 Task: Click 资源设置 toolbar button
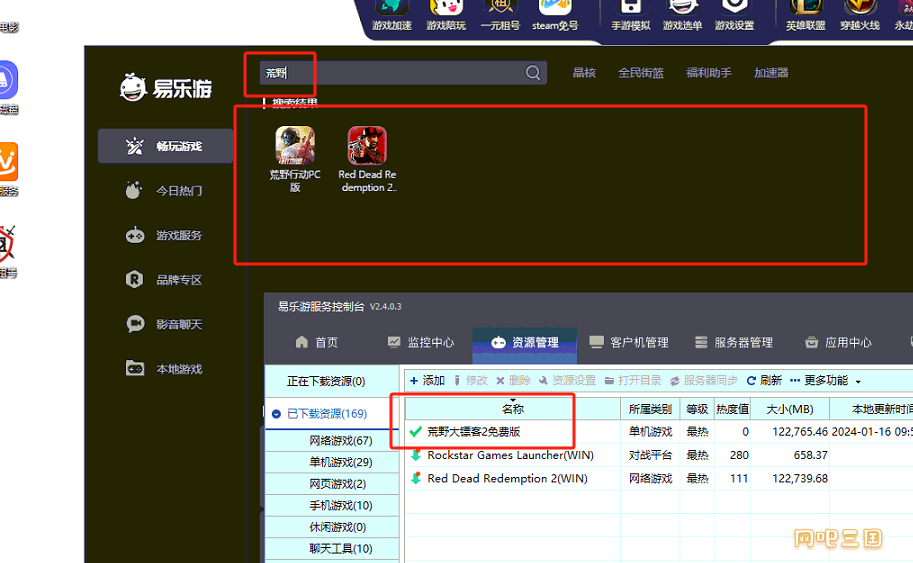[x=567, y=381]
